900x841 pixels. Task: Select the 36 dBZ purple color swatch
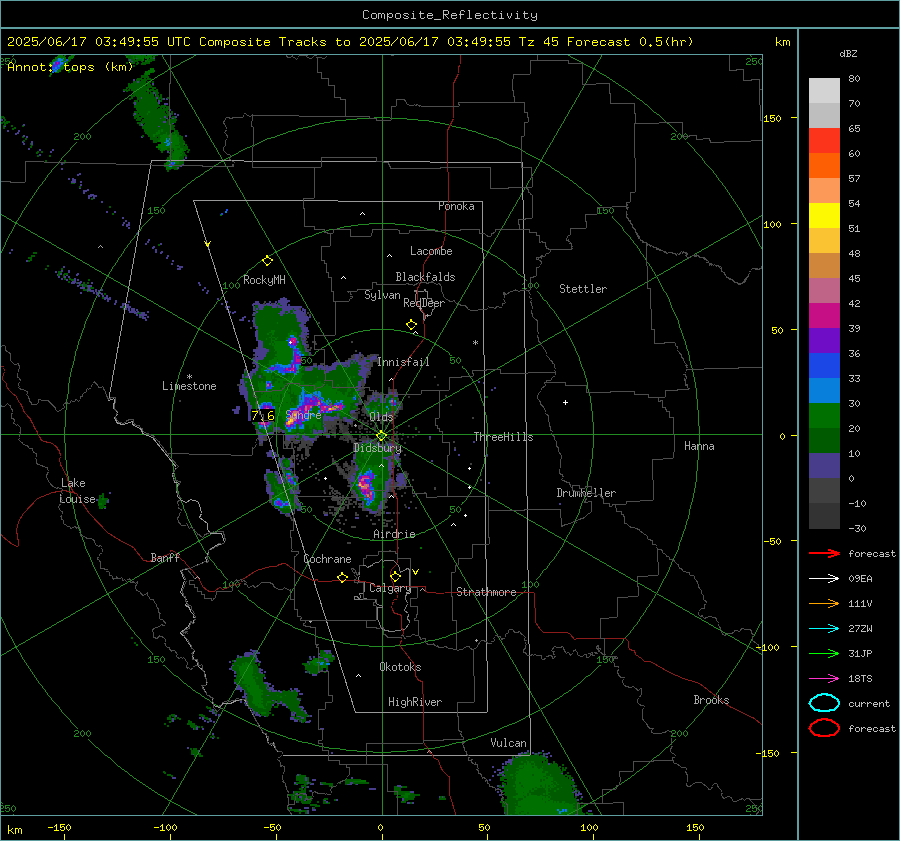[824, 340]
